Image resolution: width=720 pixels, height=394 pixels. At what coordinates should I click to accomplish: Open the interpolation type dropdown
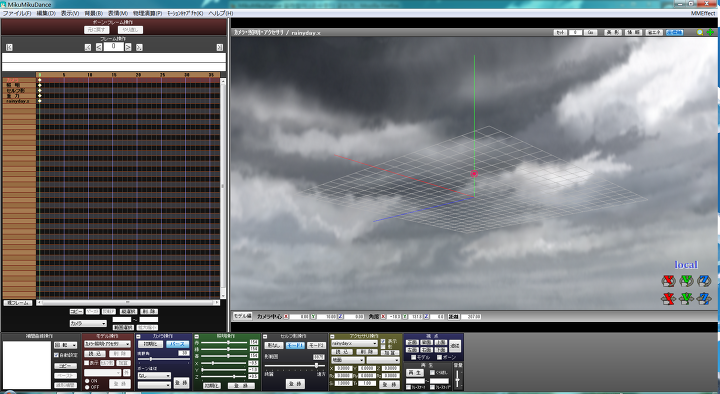click(65, 345)
